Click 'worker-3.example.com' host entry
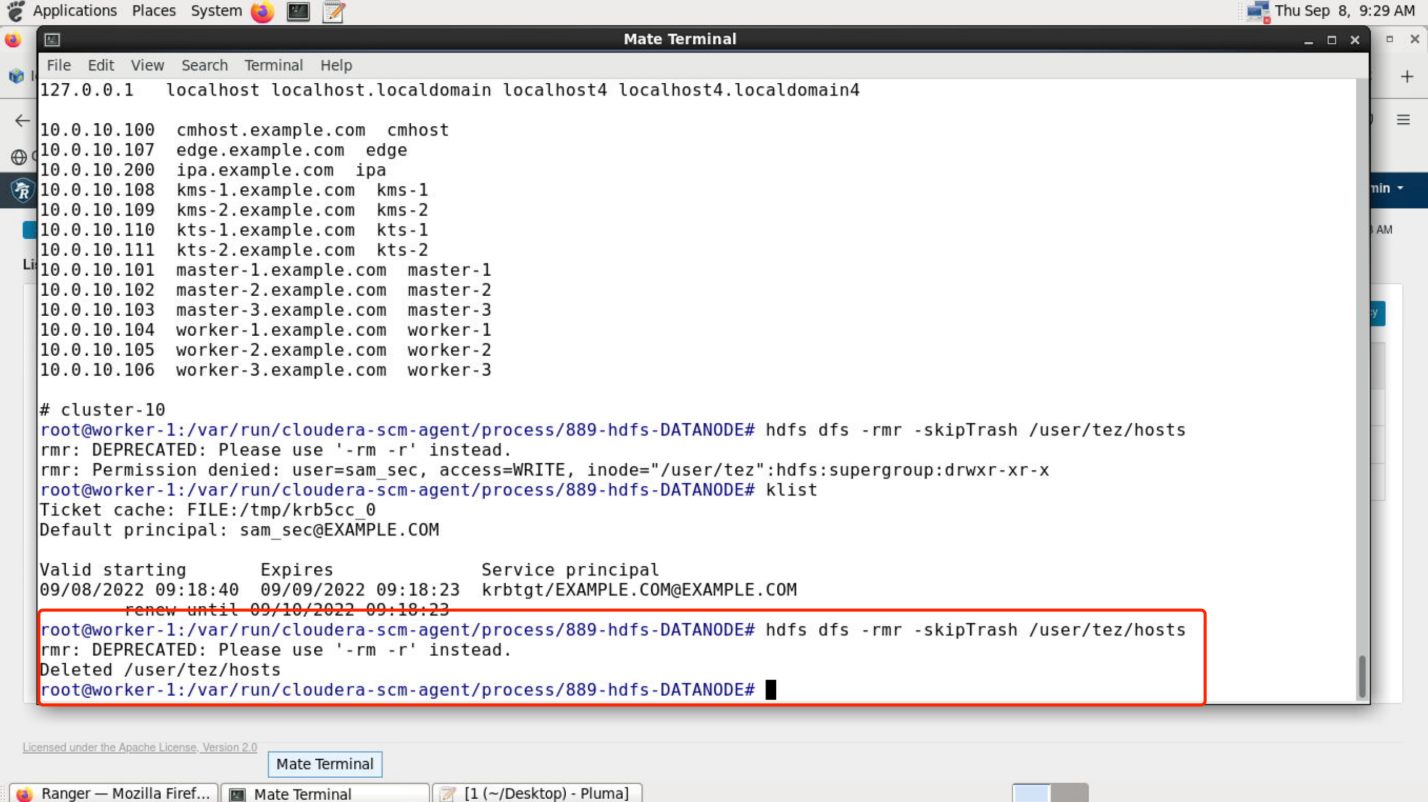The width and height of the screenshot is (1428, 802). tap(281, 370)
